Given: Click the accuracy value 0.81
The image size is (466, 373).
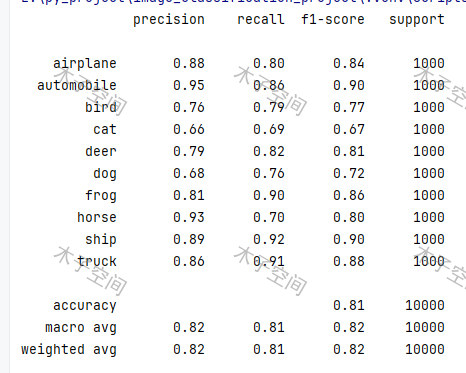Looking at the screenshot, I should pyautogui.click(x=349, y=305).
